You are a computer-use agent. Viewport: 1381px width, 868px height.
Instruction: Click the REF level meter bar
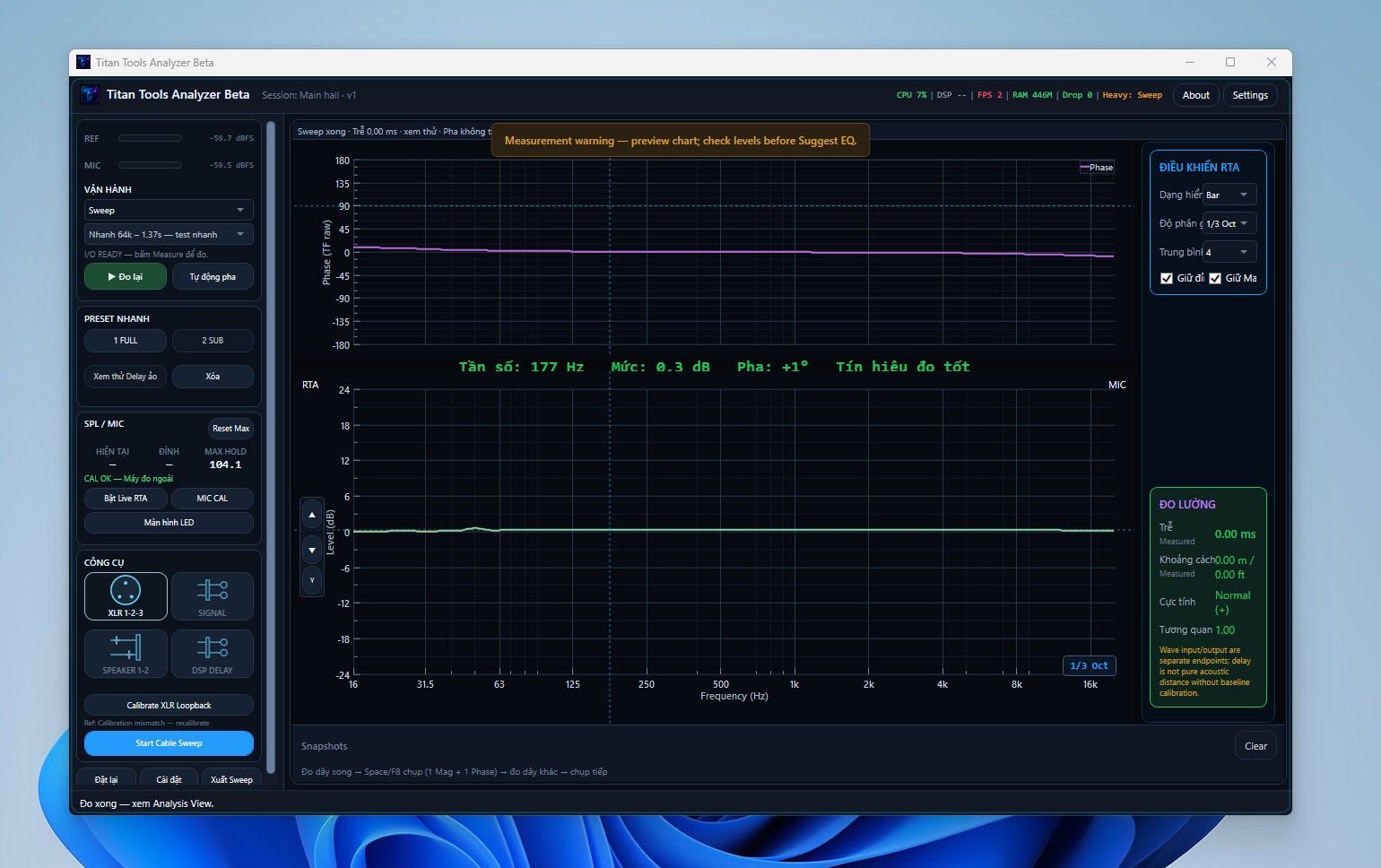150,138
